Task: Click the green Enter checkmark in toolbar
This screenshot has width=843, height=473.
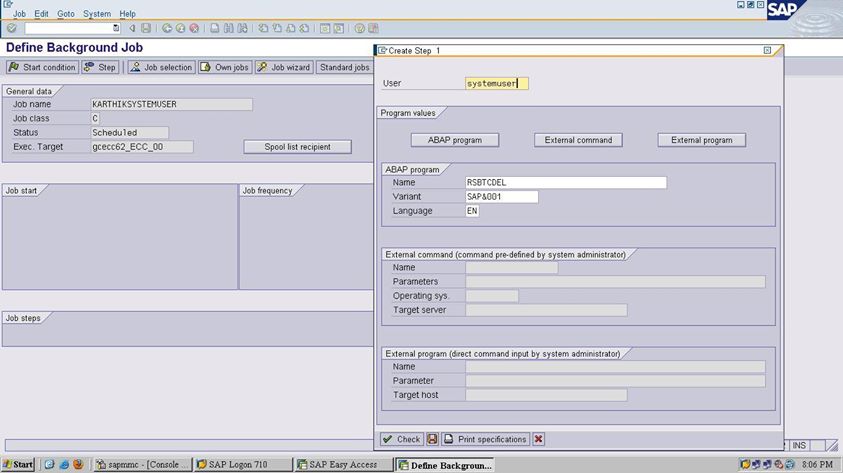Action: [x=12, y=28]
